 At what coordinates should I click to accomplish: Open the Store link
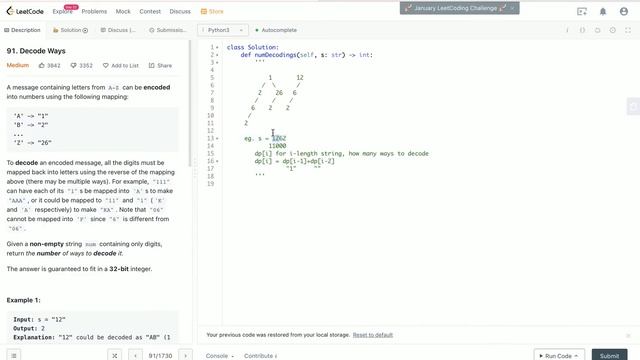pyautogui.click(x=212, y=11)
